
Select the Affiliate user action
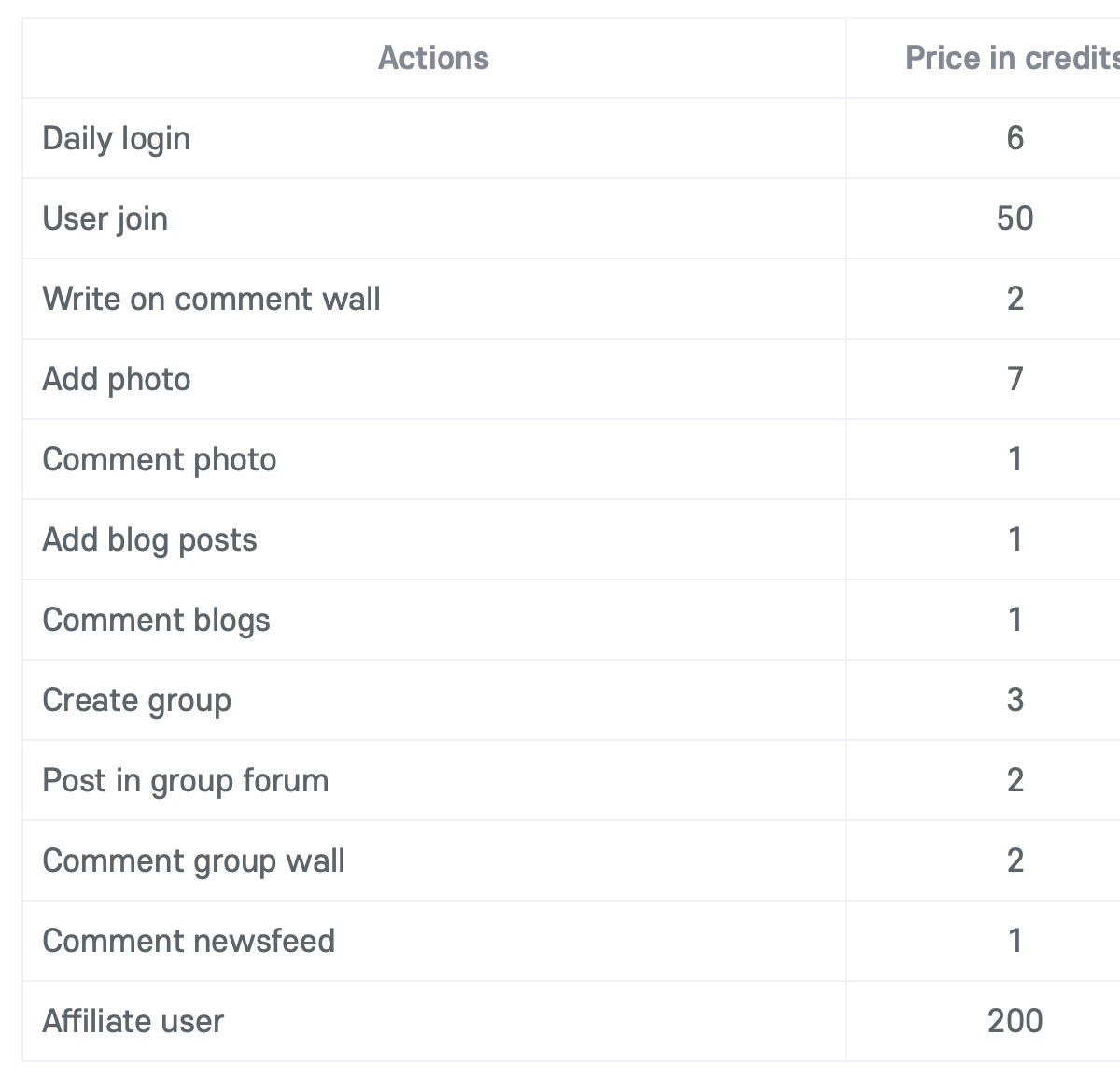click(x=133, y=1021)
